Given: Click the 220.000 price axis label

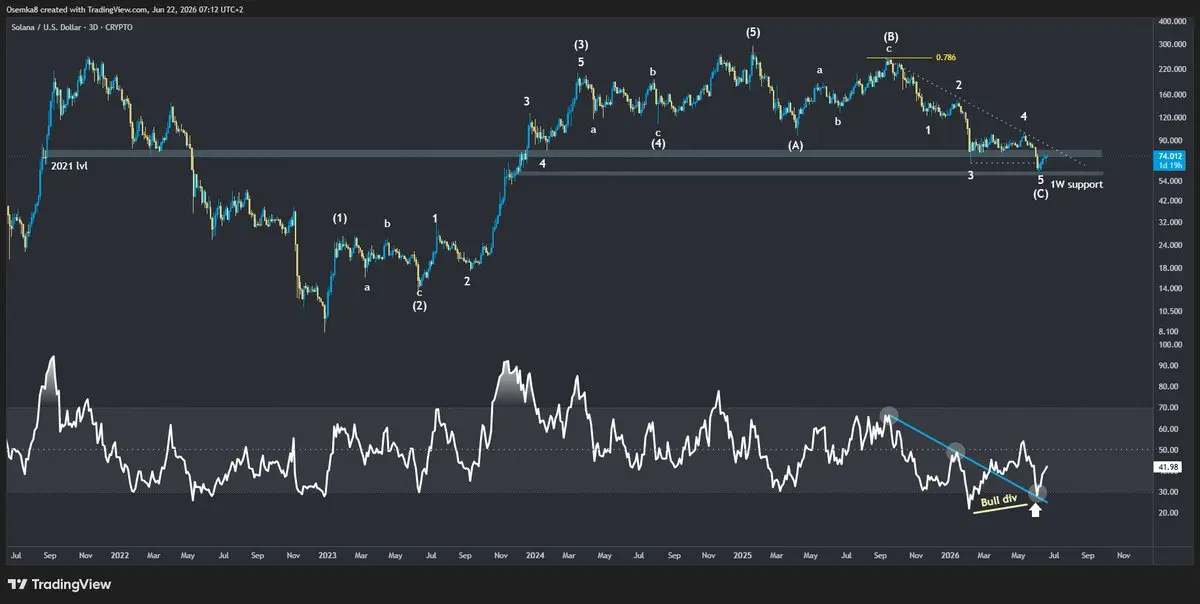Looking at the screenshot, I should coord(1170,70).
